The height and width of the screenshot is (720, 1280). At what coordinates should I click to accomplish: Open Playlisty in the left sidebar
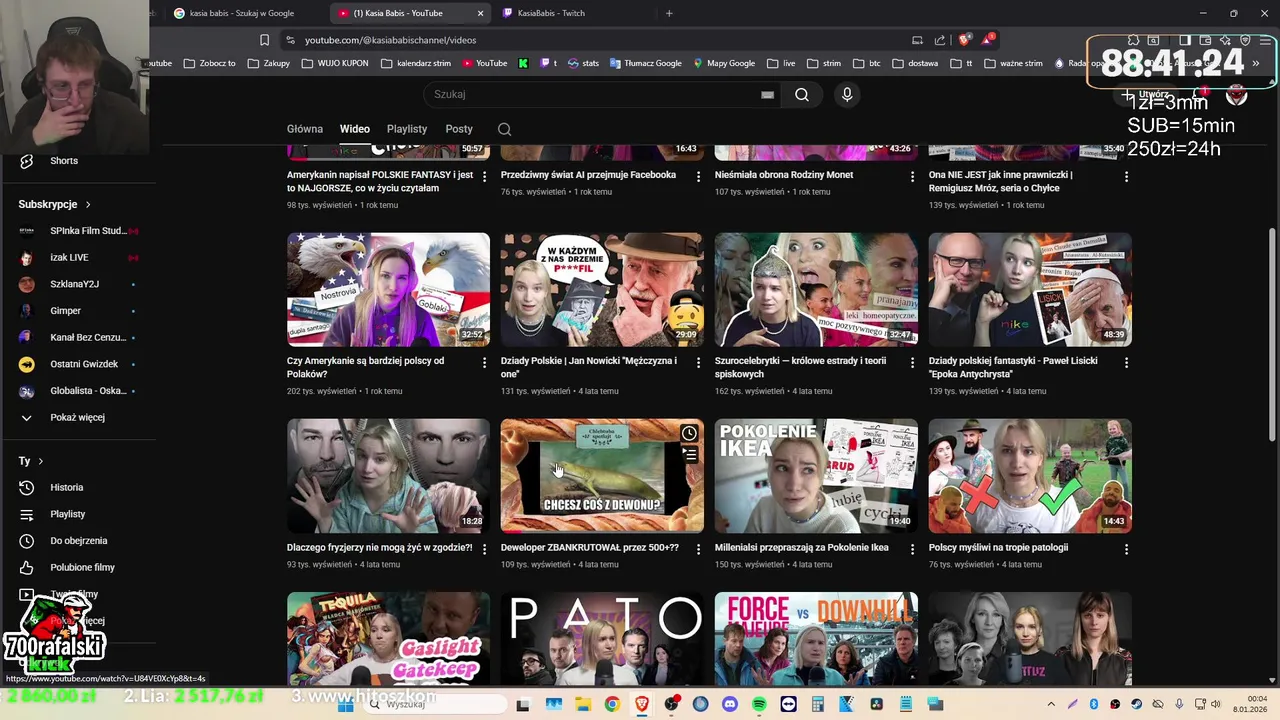tap(68, 514)
